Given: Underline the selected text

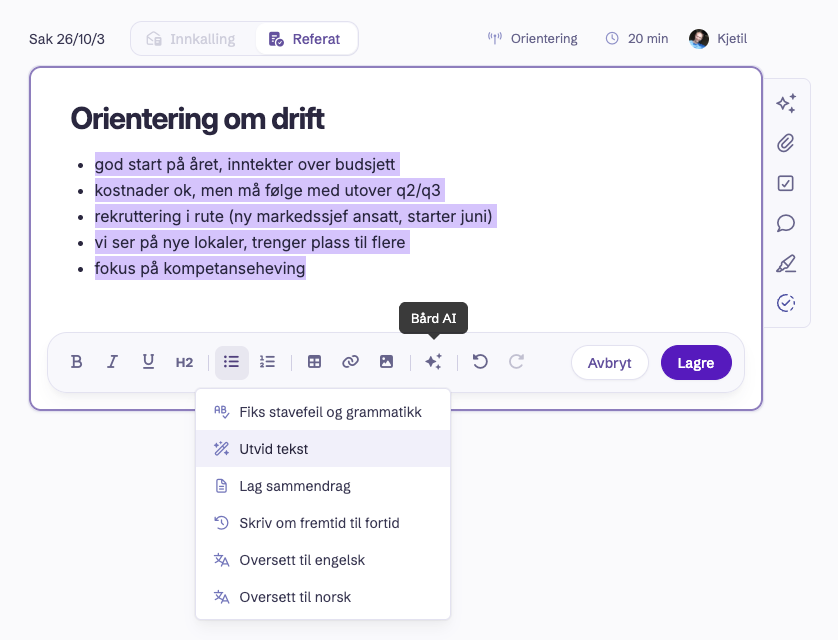Looking at the screenshot, I should point(148,362).
